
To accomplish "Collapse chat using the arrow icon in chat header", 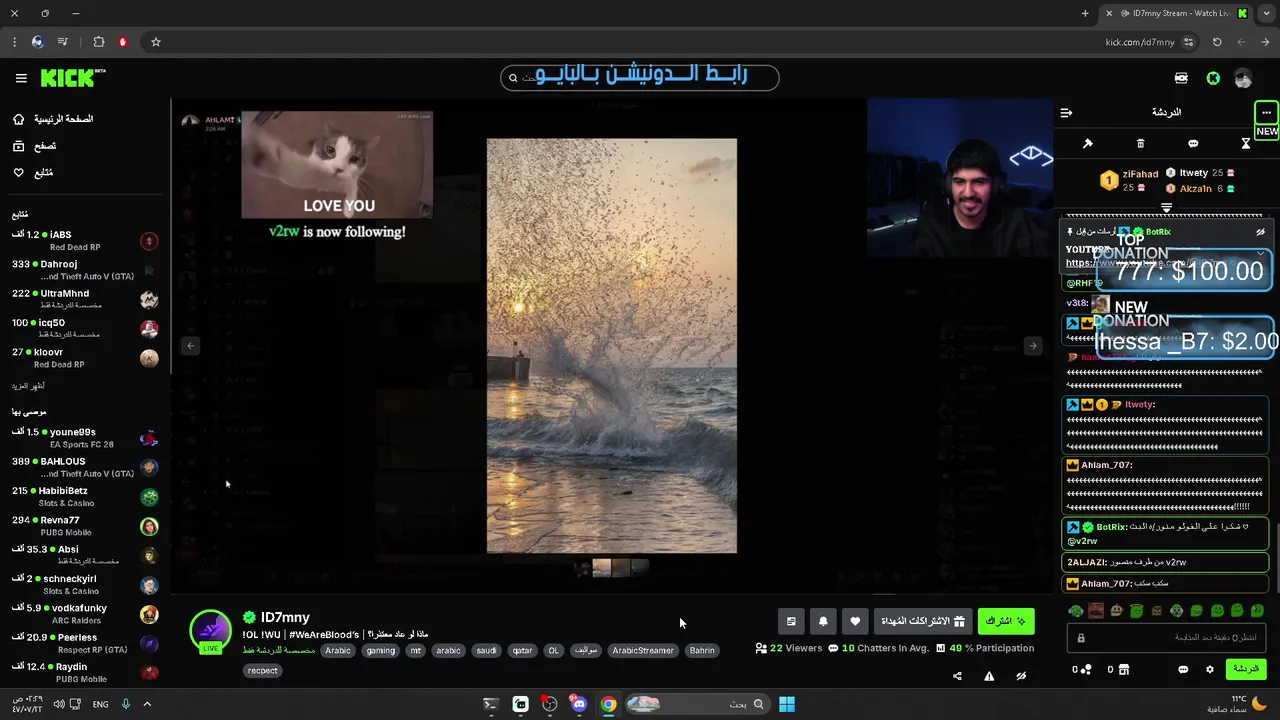I will tap(1066, 113).
